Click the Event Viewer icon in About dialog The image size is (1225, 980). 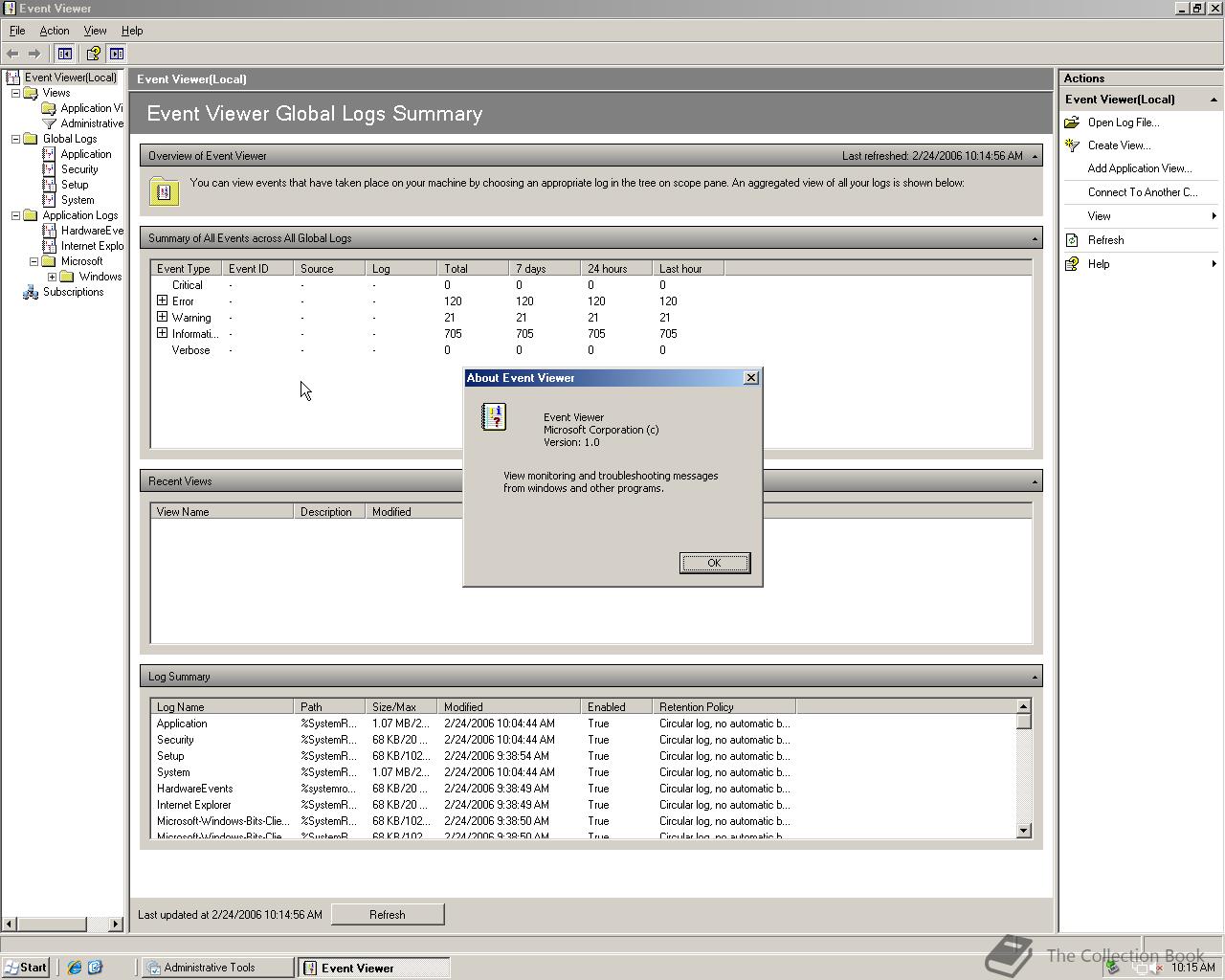click(x=494, y=416)
